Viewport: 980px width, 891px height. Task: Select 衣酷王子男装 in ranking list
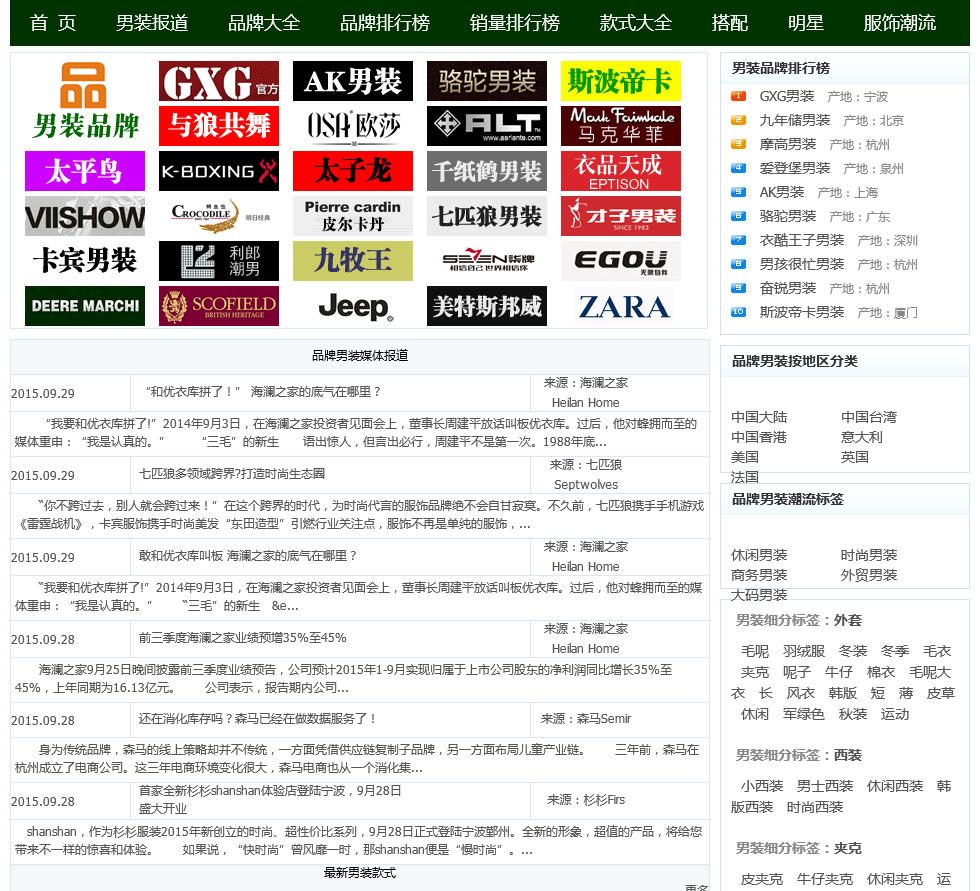[x=801, y=240]
